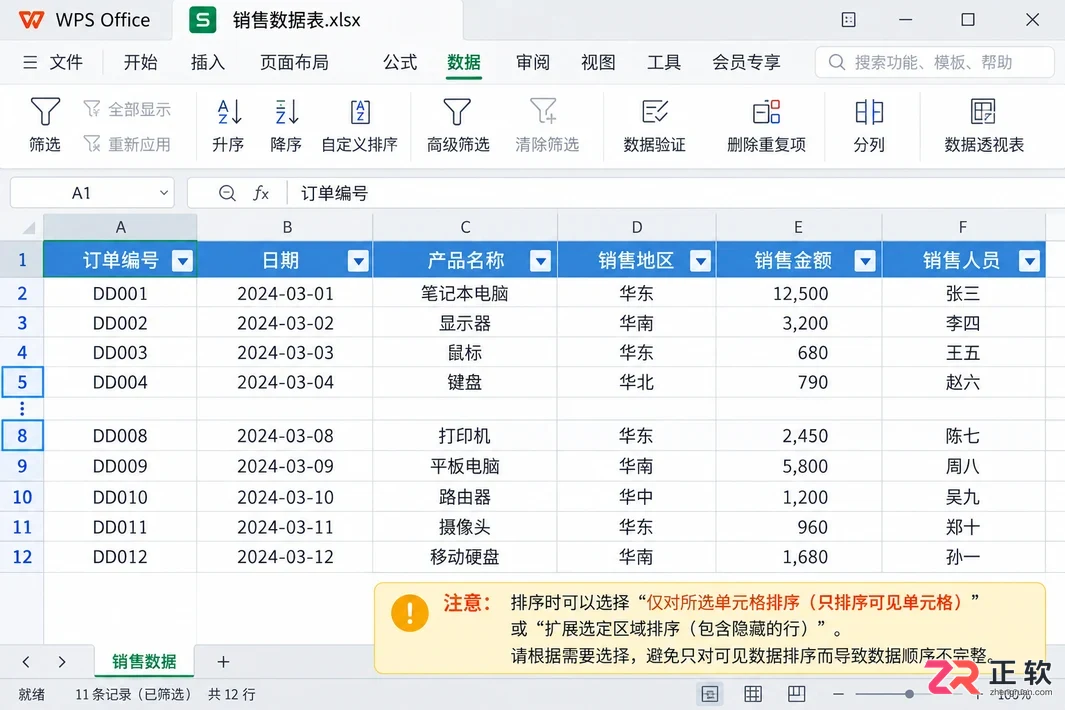Click cell 华中

pyautogui.click(x=636, y=497)
